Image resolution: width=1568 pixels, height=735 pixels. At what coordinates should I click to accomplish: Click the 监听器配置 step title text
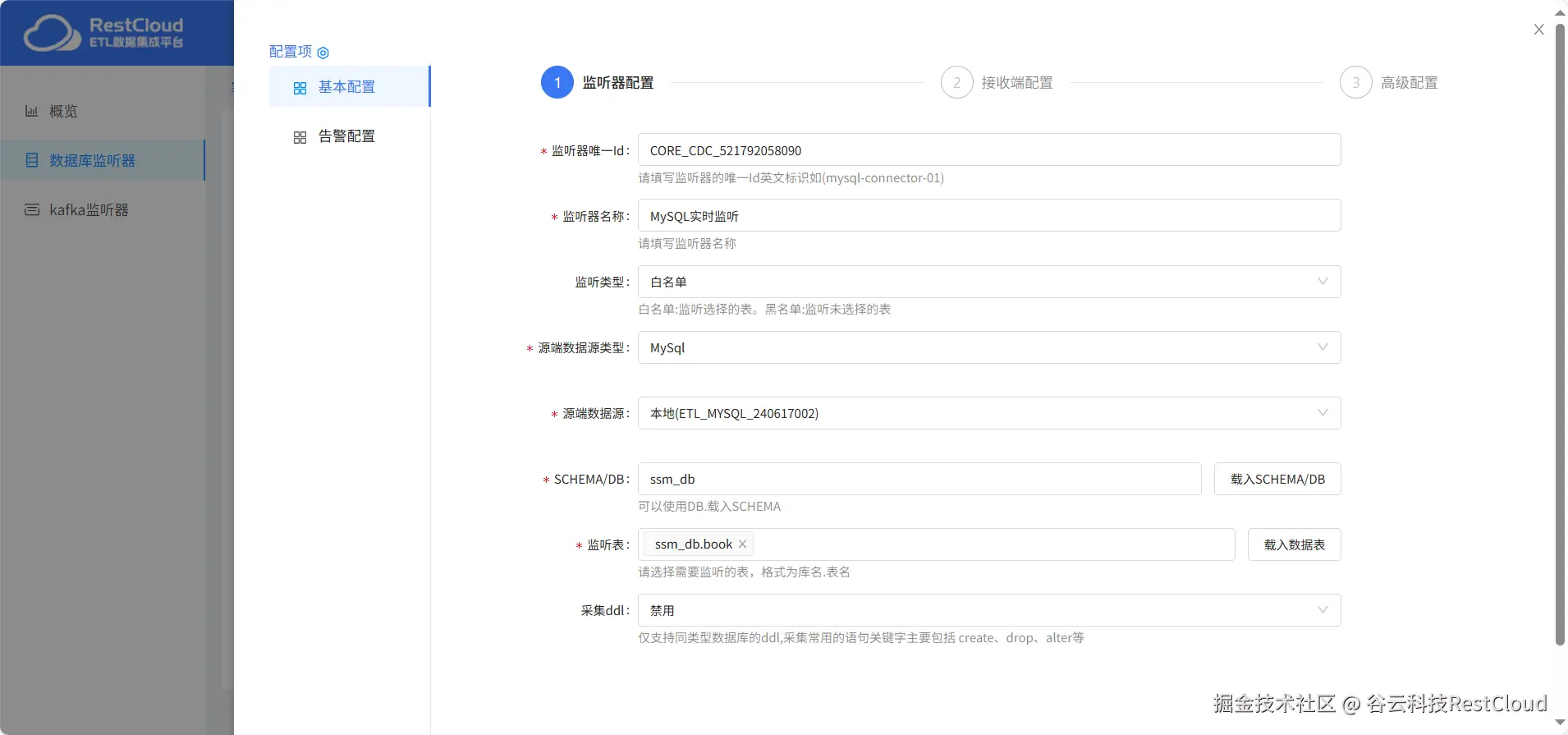618,82
